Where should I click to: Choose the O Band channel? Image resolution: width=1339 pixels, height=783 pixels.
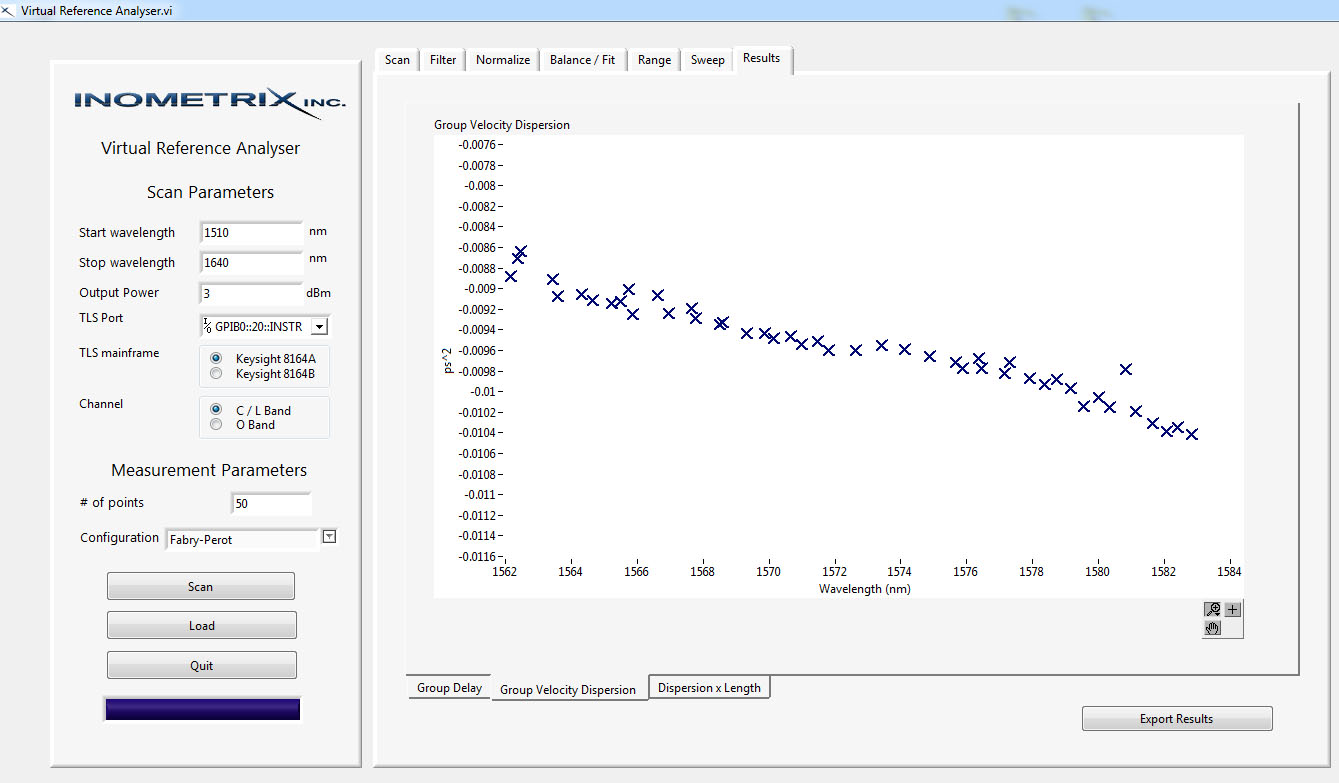216,425
